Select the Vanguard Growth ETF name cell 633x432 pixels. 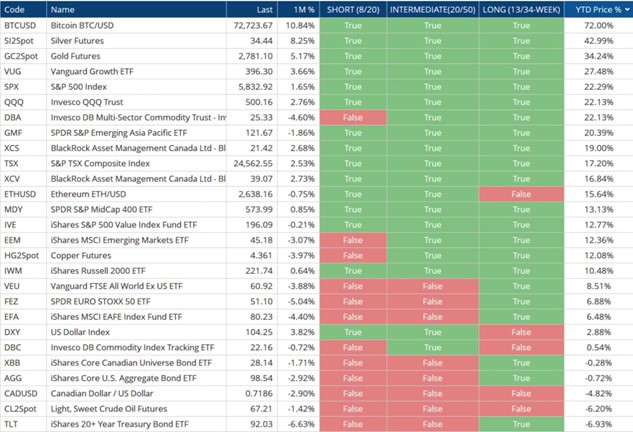136,71
